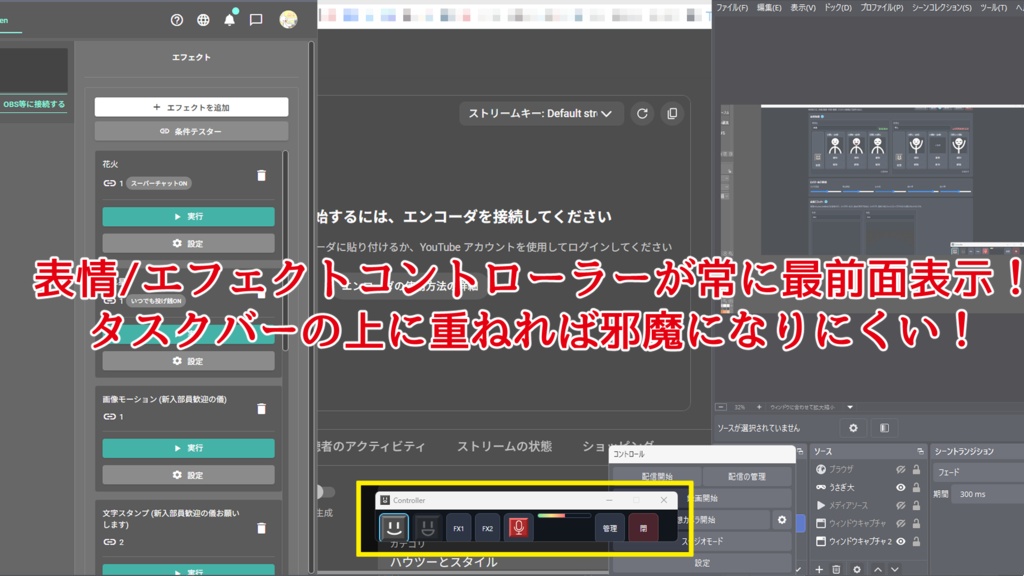Open 設定 for the いつでも投げ銭ON effect
The height and width of the screenshot is (576, 1024).
tap(188, 361)
